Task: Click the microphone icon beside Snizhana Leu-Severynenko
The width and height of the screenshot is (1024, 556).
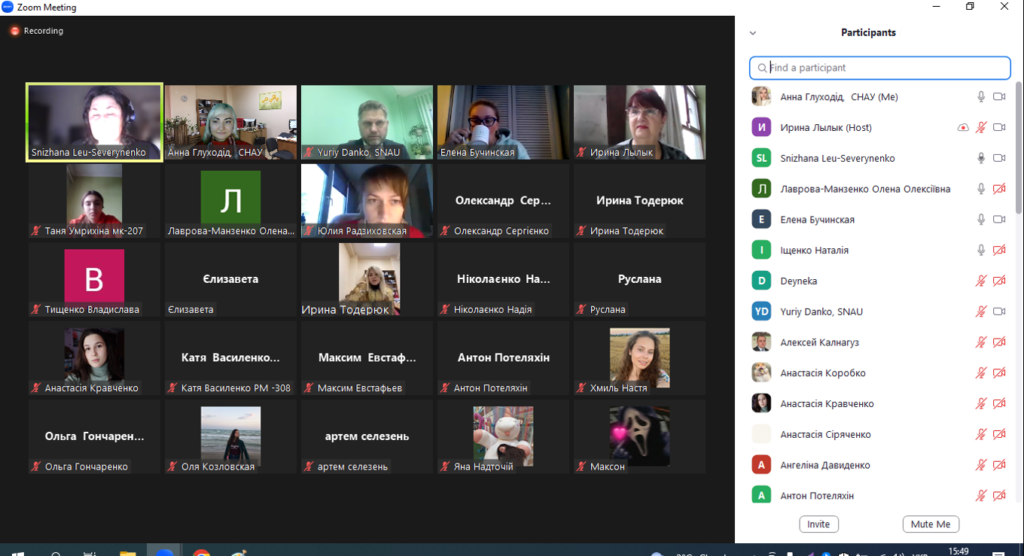Action: coord(981,159)
